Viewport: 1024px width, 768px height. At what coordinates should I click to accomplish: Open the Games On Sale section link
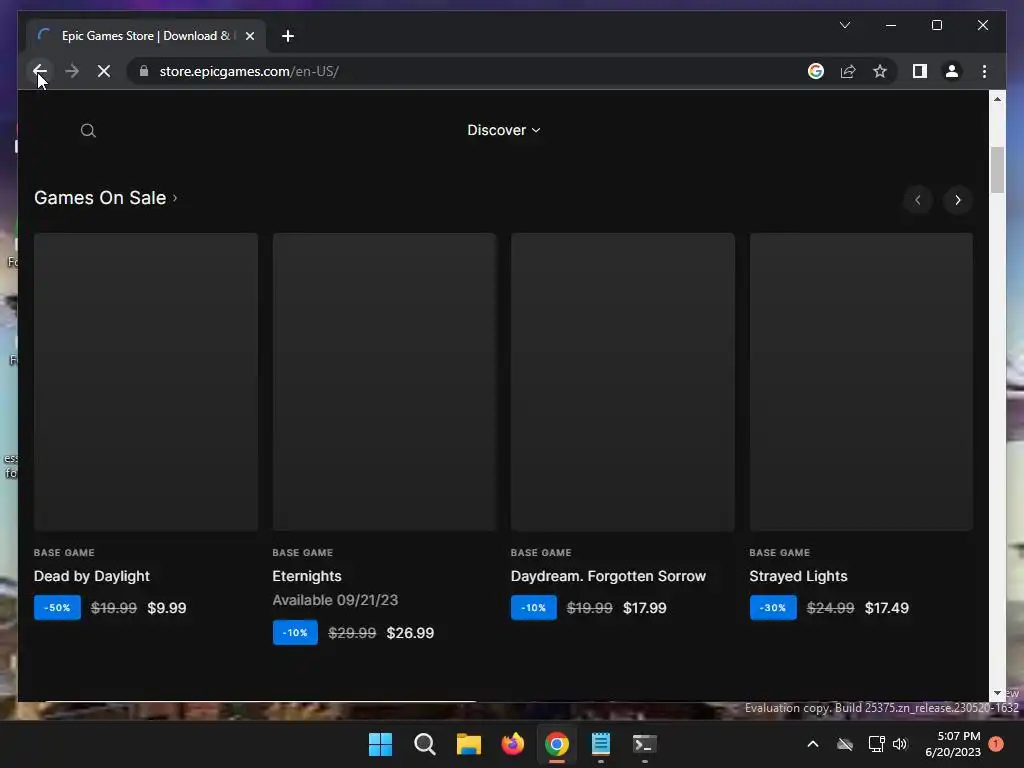point(106,198)
